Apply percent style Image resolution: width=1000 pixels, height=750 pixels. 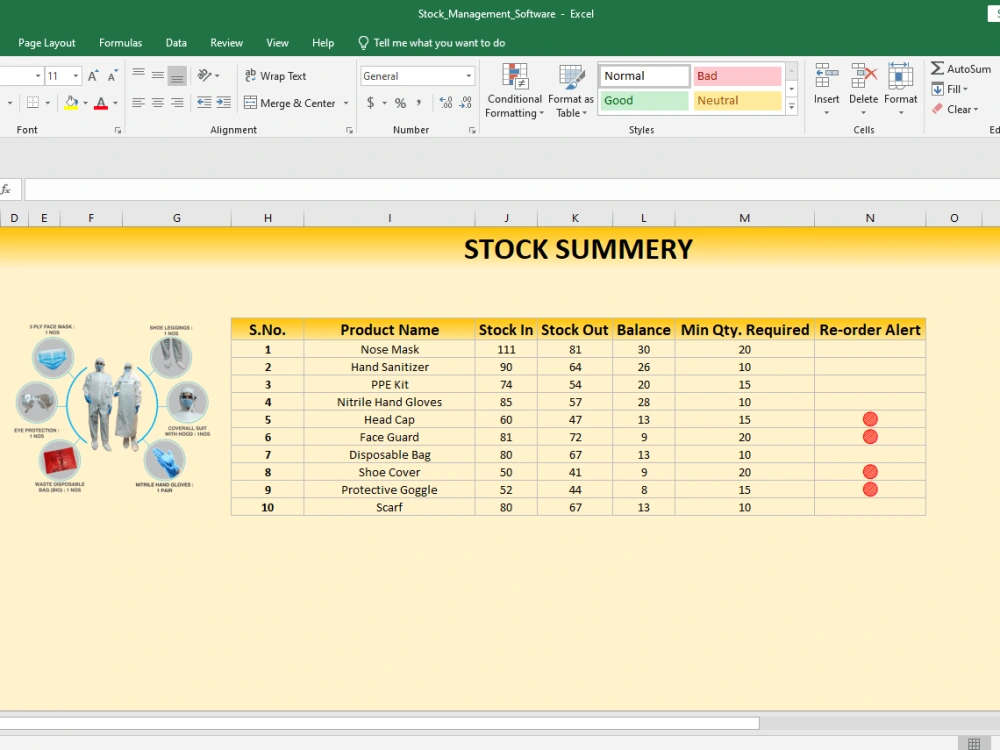(x=401, y=103)
